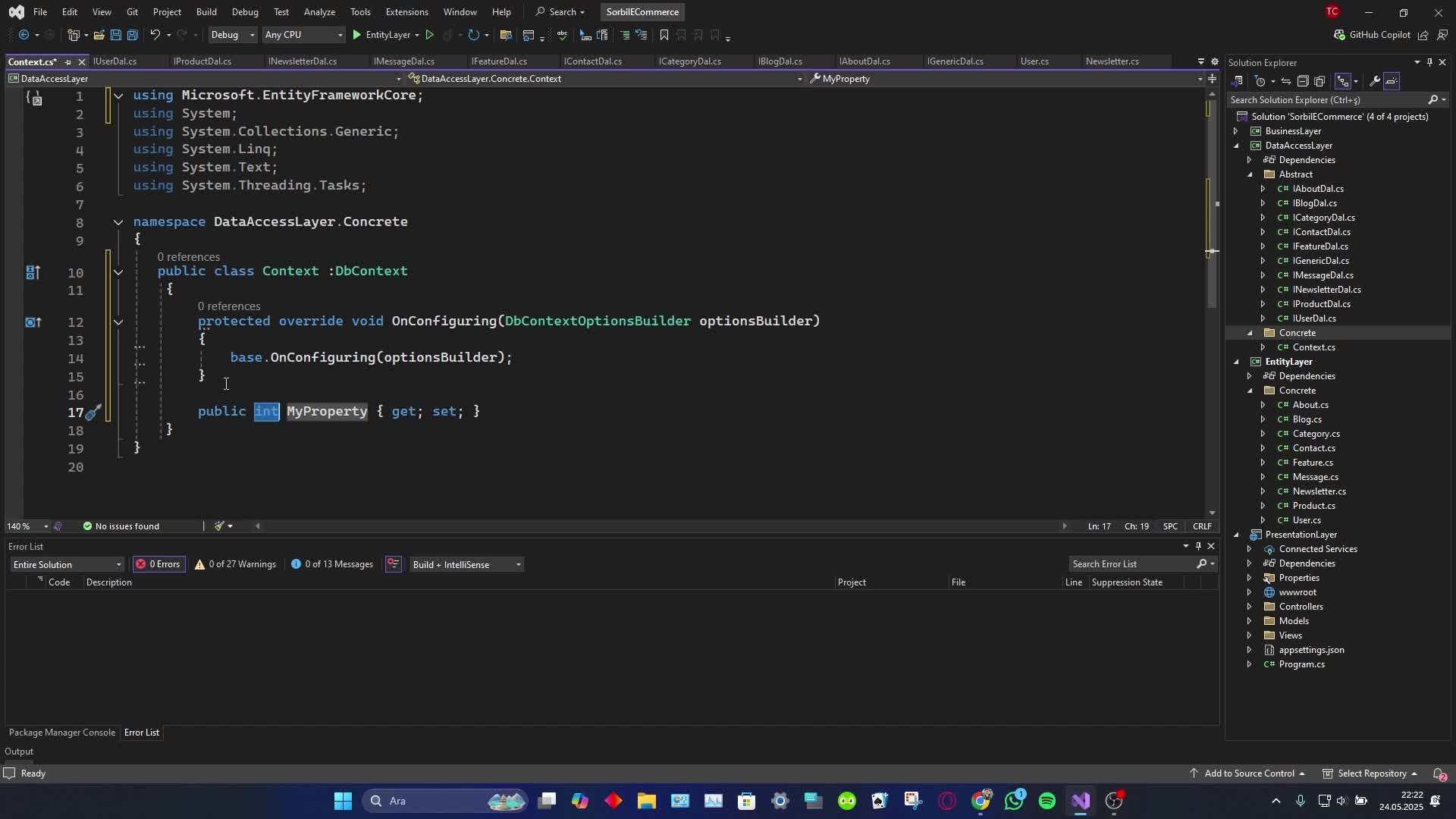Collapse the DataAccessLayer project node
1456x819 pixels.
click(1235, 146)
